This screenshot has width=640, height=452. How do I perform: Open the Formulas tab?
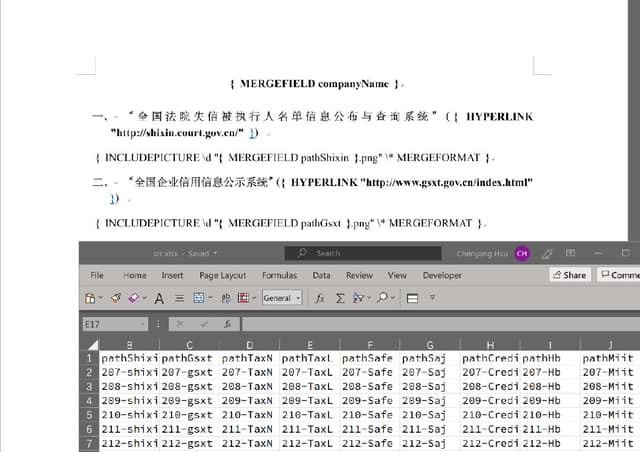point(279,275)
